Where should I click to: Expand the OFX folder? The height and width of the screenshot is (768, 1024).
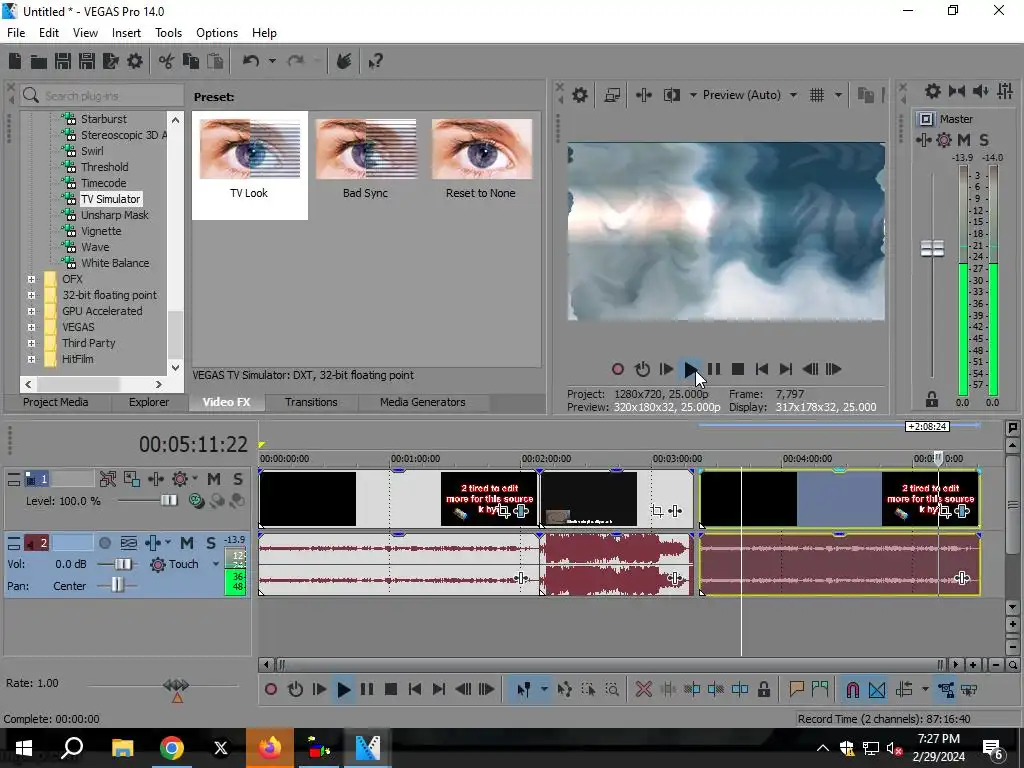[31, 279]
